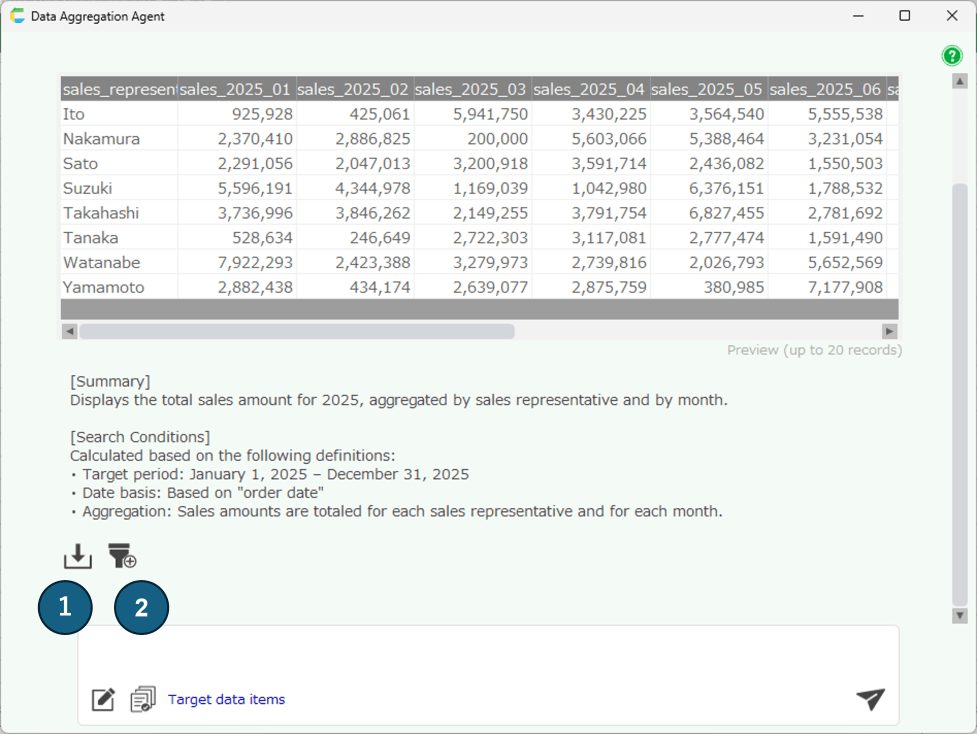Click the Data Aggregation Agent app icon
Viewport: 977px width, 734px height.
pyautogui.click(x=17, y=16)
